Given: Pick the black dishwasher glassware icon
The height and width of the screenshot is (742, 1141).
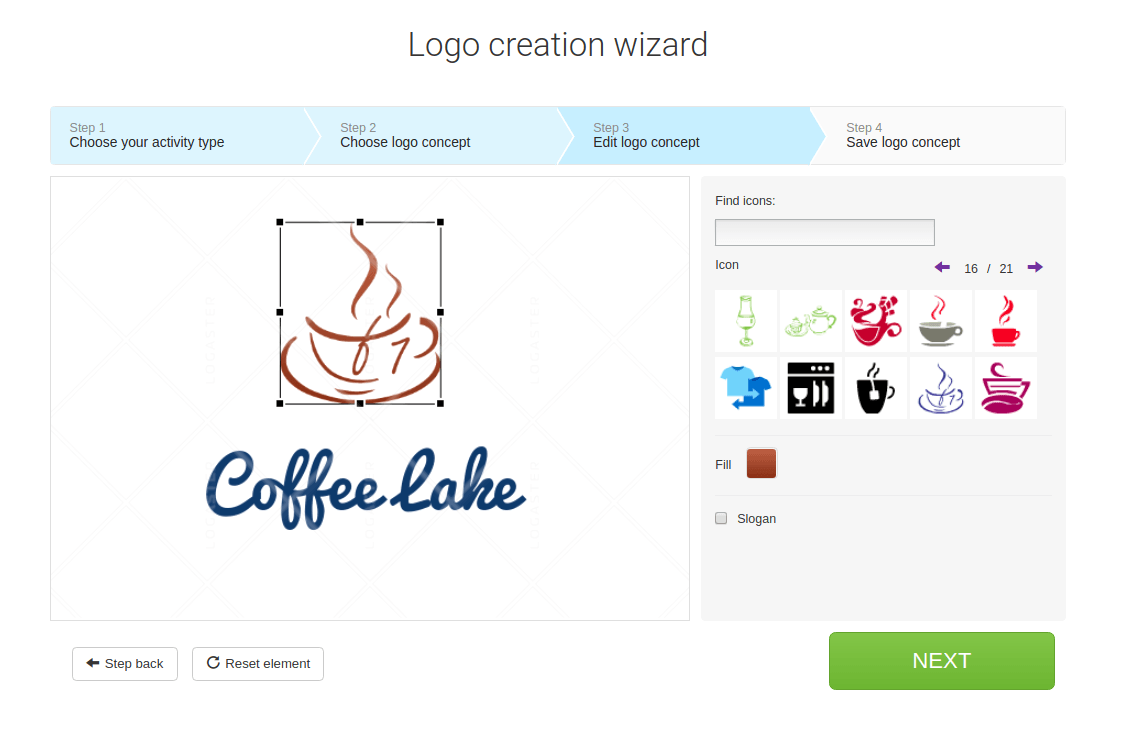Looking at the screenshot, I should tap(811, 388).
